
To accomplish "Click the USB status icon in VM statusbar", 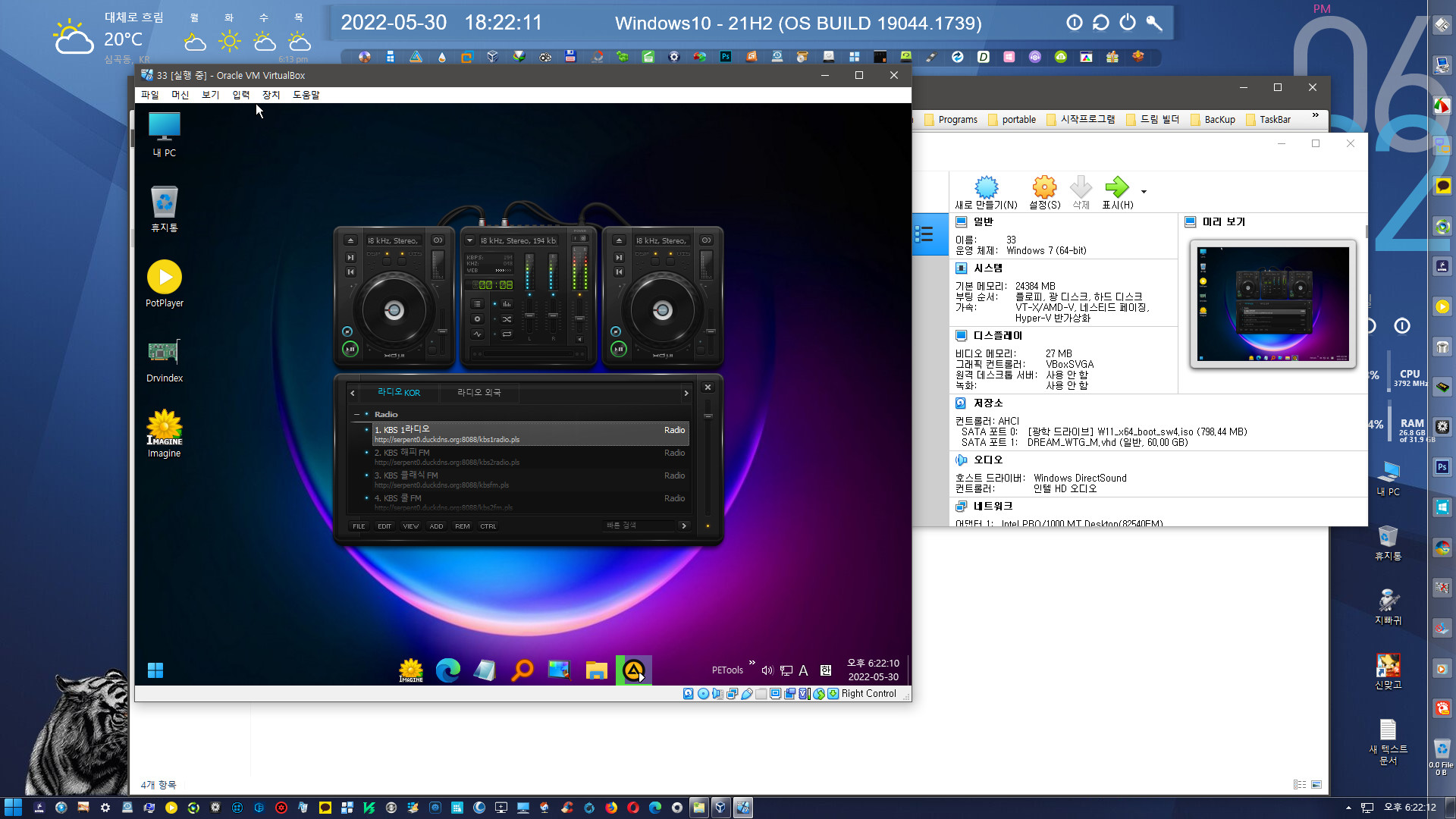I will pyautogui.click(x=747, y=694).
